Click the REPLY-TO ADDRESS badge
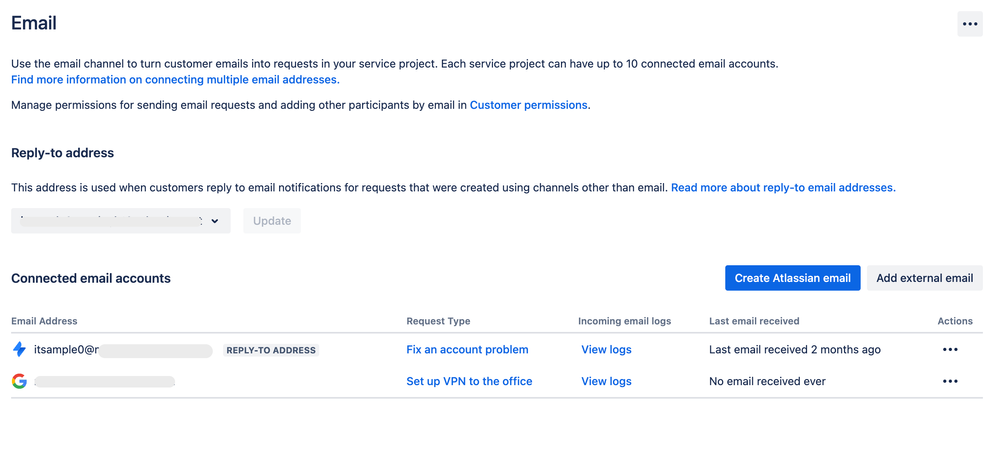998x463 pixels. (x=271, y=351)
